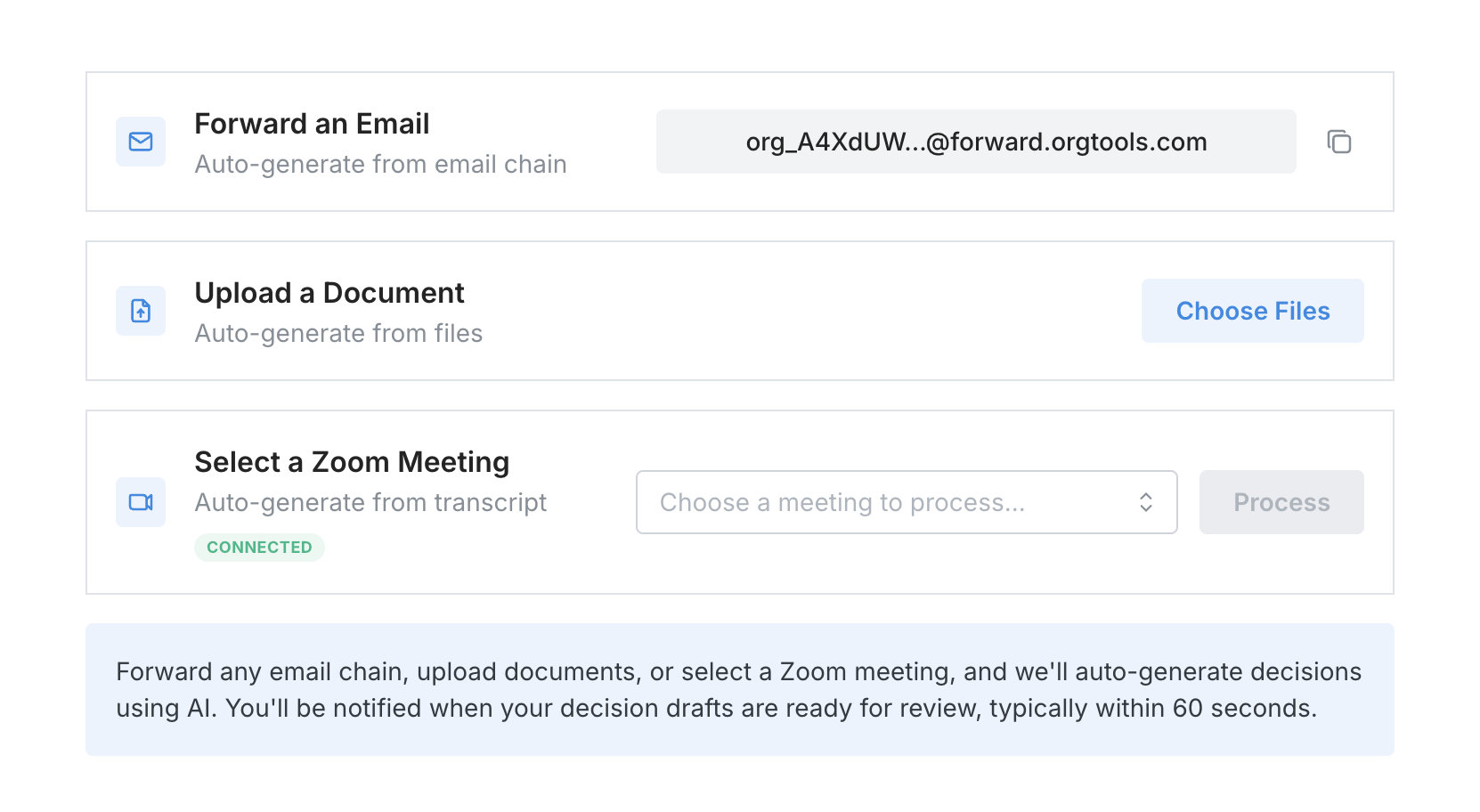Image resolution: width=1480 pixels, height=812 pixels.
Task: Click the auto-generate info banner
Action: [x=739, y=689]
